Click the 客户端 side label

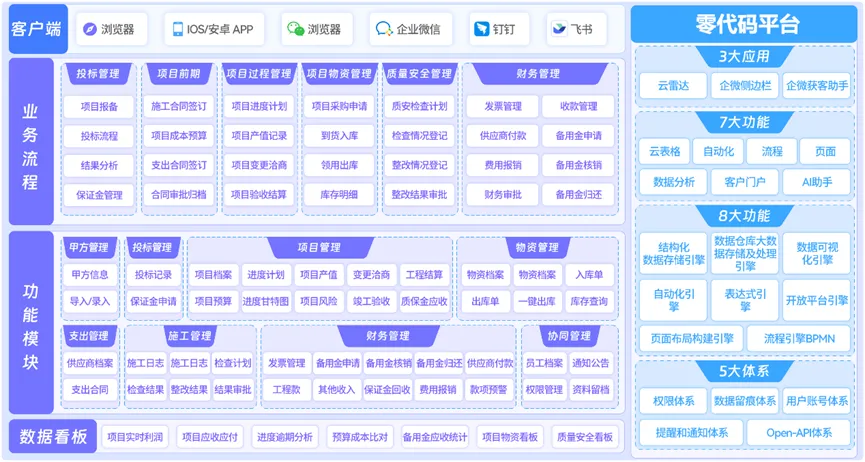(38, 29)
